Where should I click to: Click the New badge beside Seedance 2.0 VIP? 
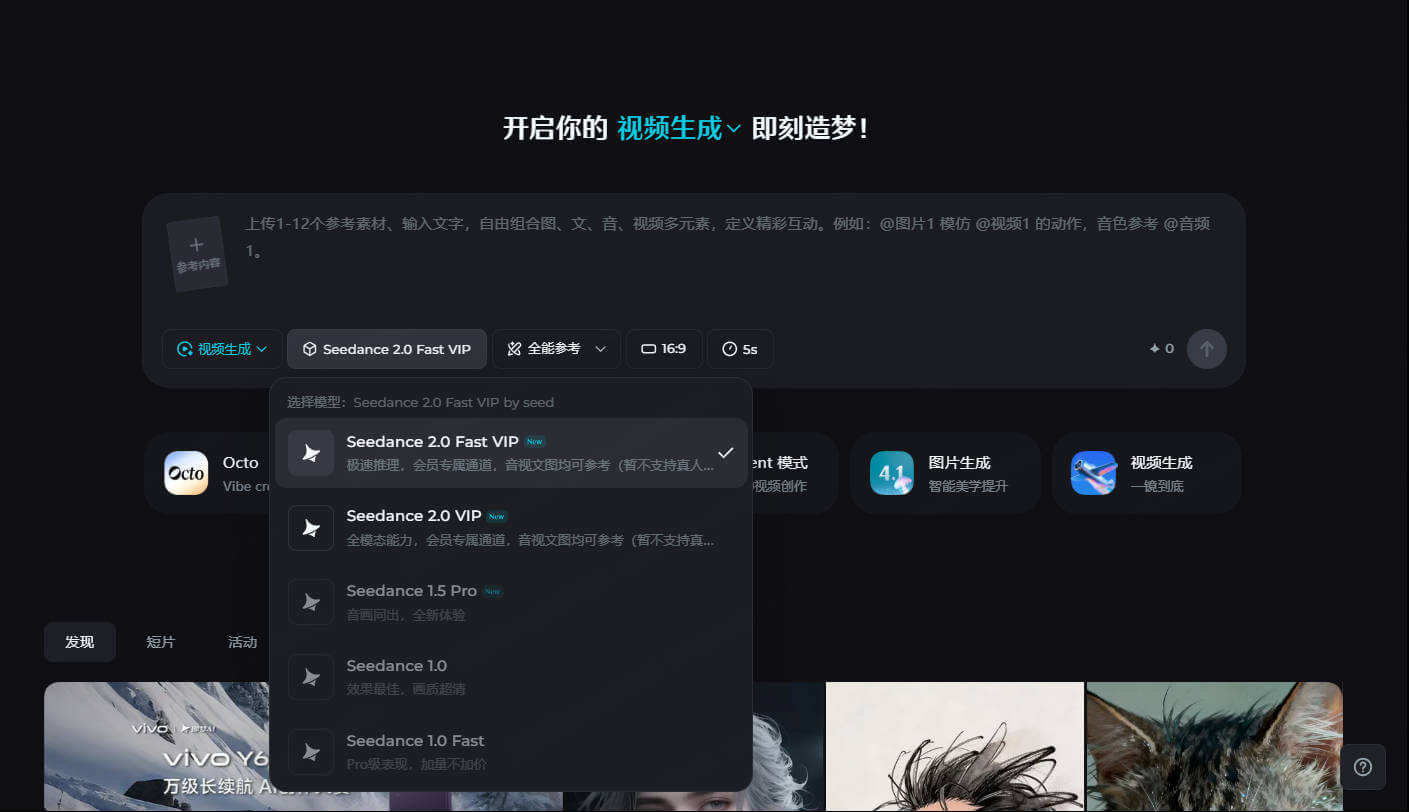(x=497, y=516)
